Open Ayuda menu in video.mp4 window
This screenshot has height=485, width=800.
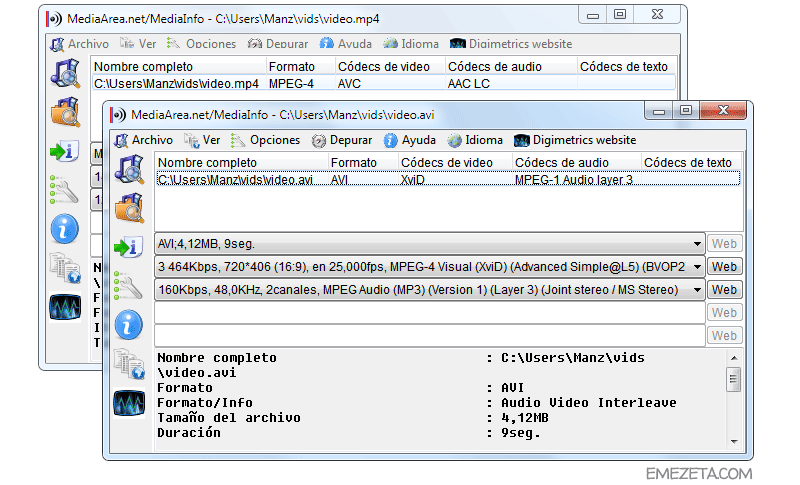[x=346, y=44]
